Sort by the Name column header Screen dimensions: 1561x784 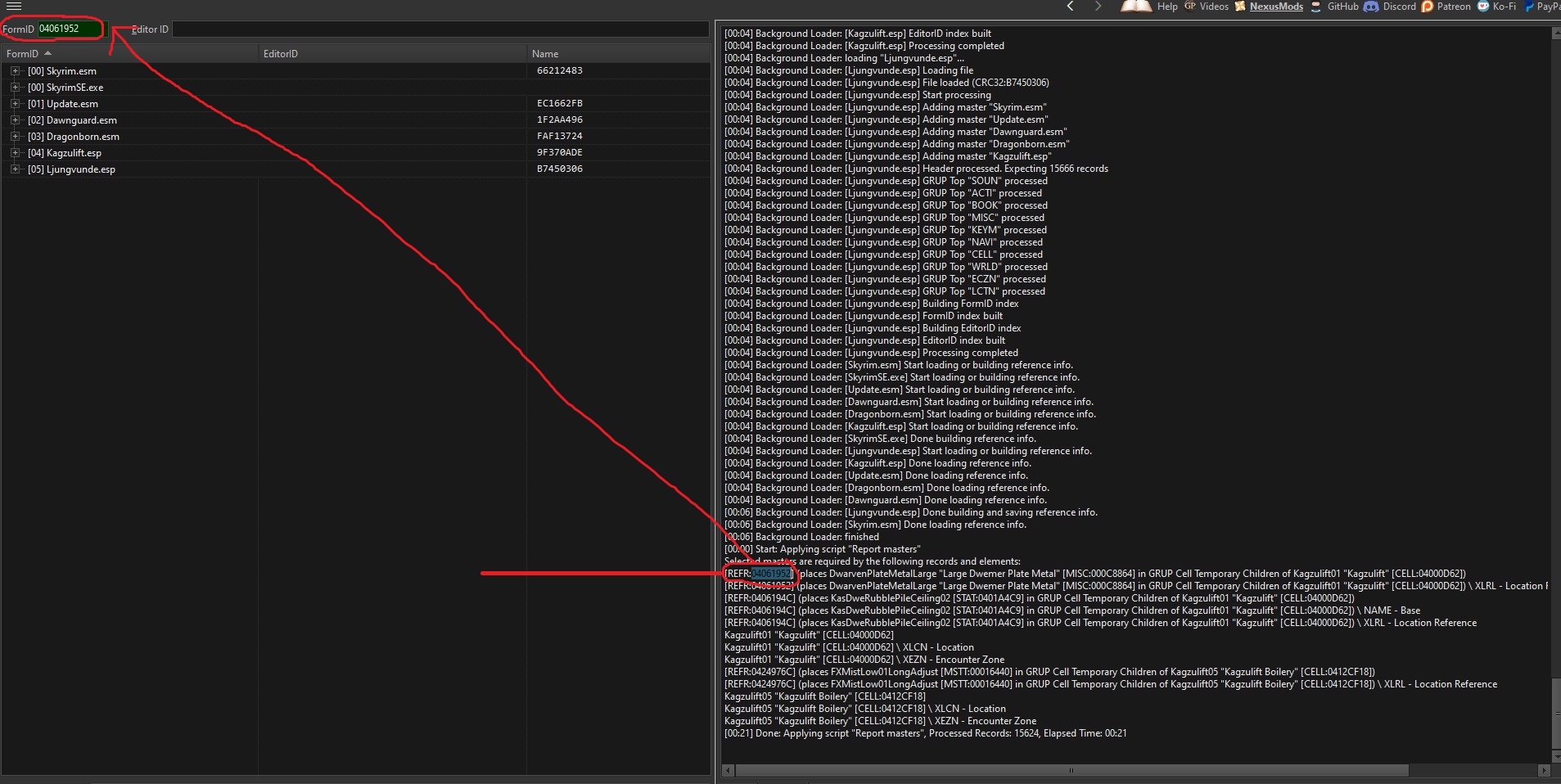pos(618,54)
